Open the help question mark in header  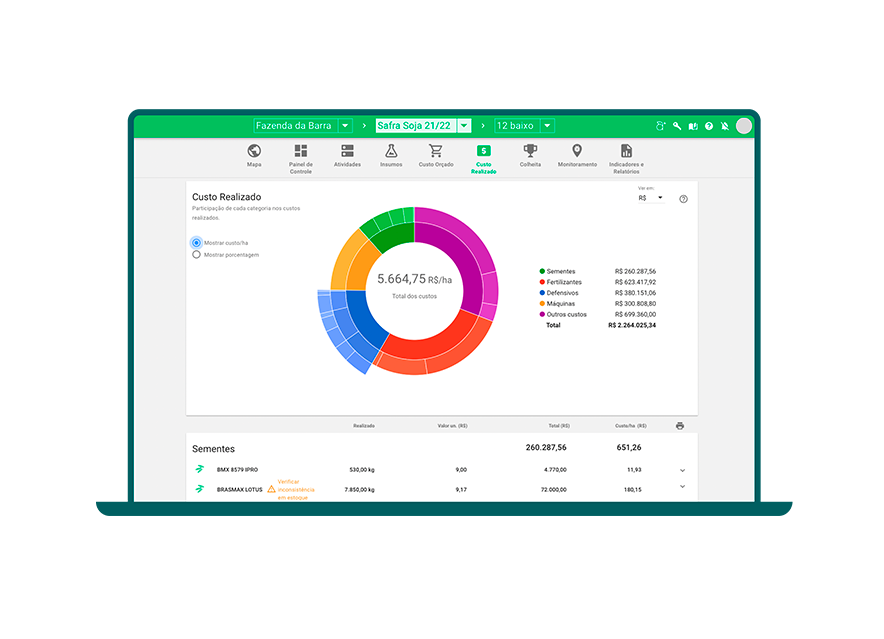coord(709,126)
